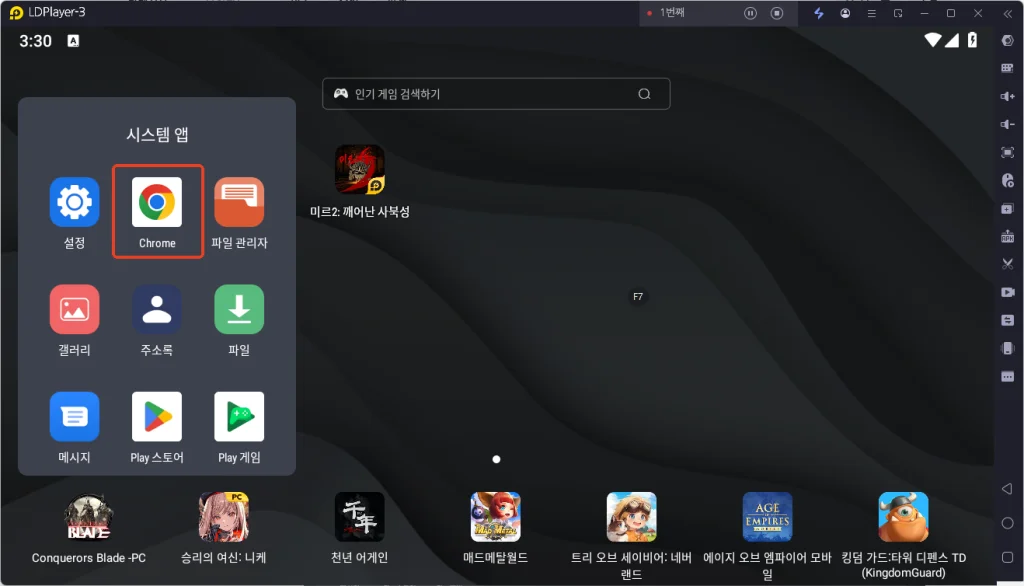Click the F7 key-mapping marker
The image size is (1024, 586).
[638, 297]
